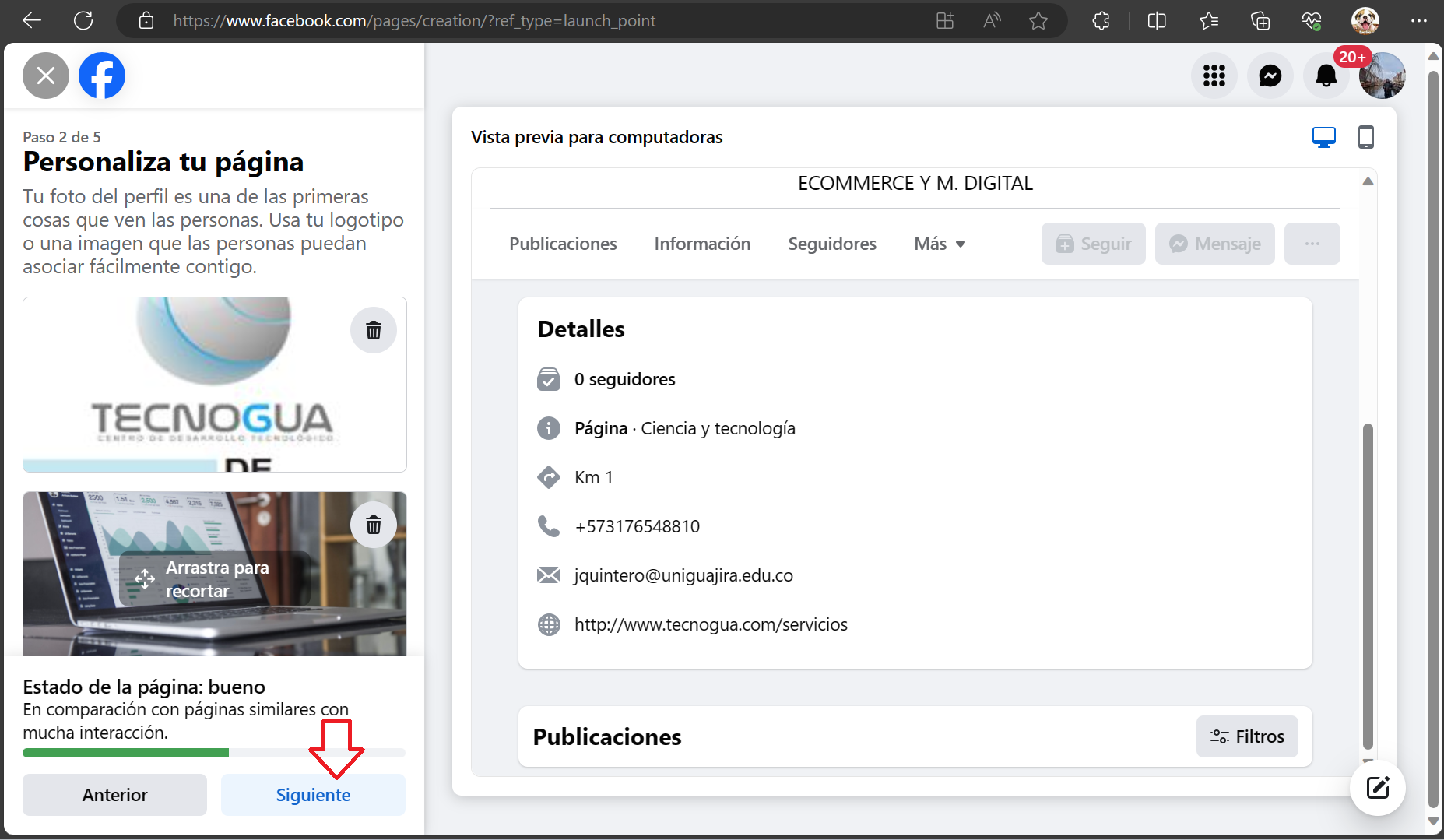Open Messenger chats
Screen dimensions: 1444x840
[x=1270, y=76]
